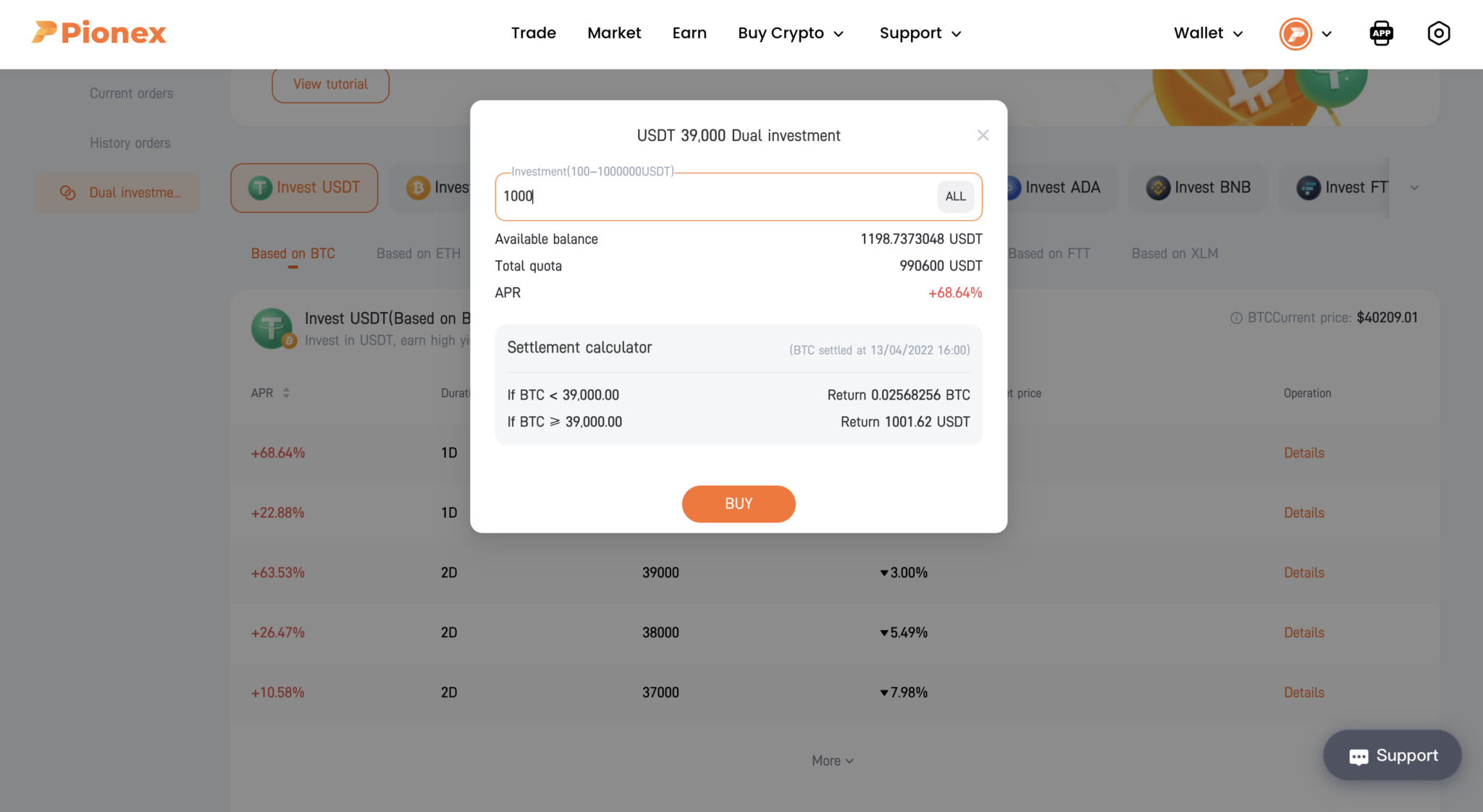Click the info icon next to BTC current price

tap(1236, 317)
